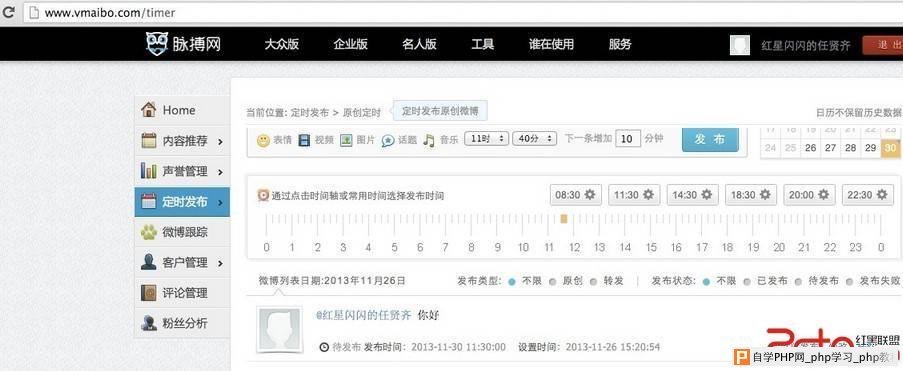Open the 11时 hour dropdown
This screenshot has height=371, width=903.
point(486,138)
